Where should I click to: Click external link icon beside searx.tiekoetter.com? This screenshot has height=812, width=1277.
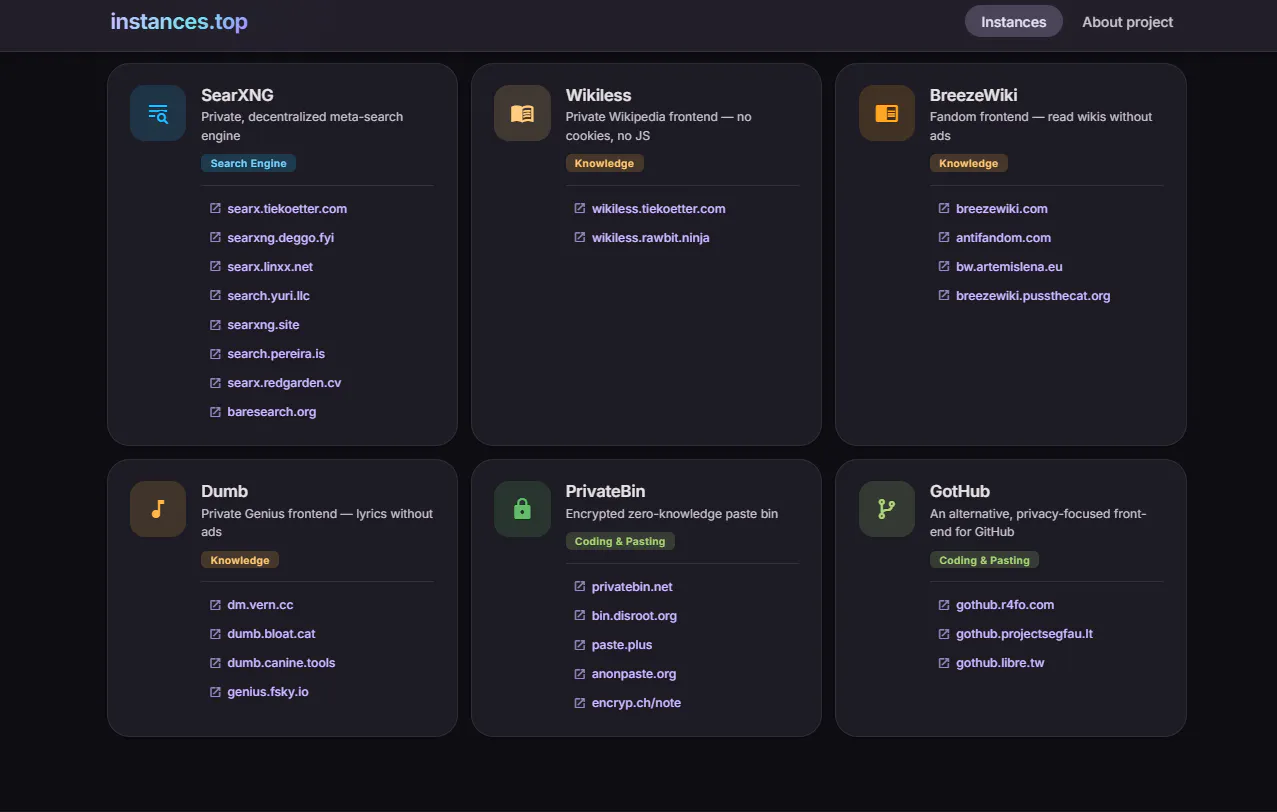click(x=215, y=209)
